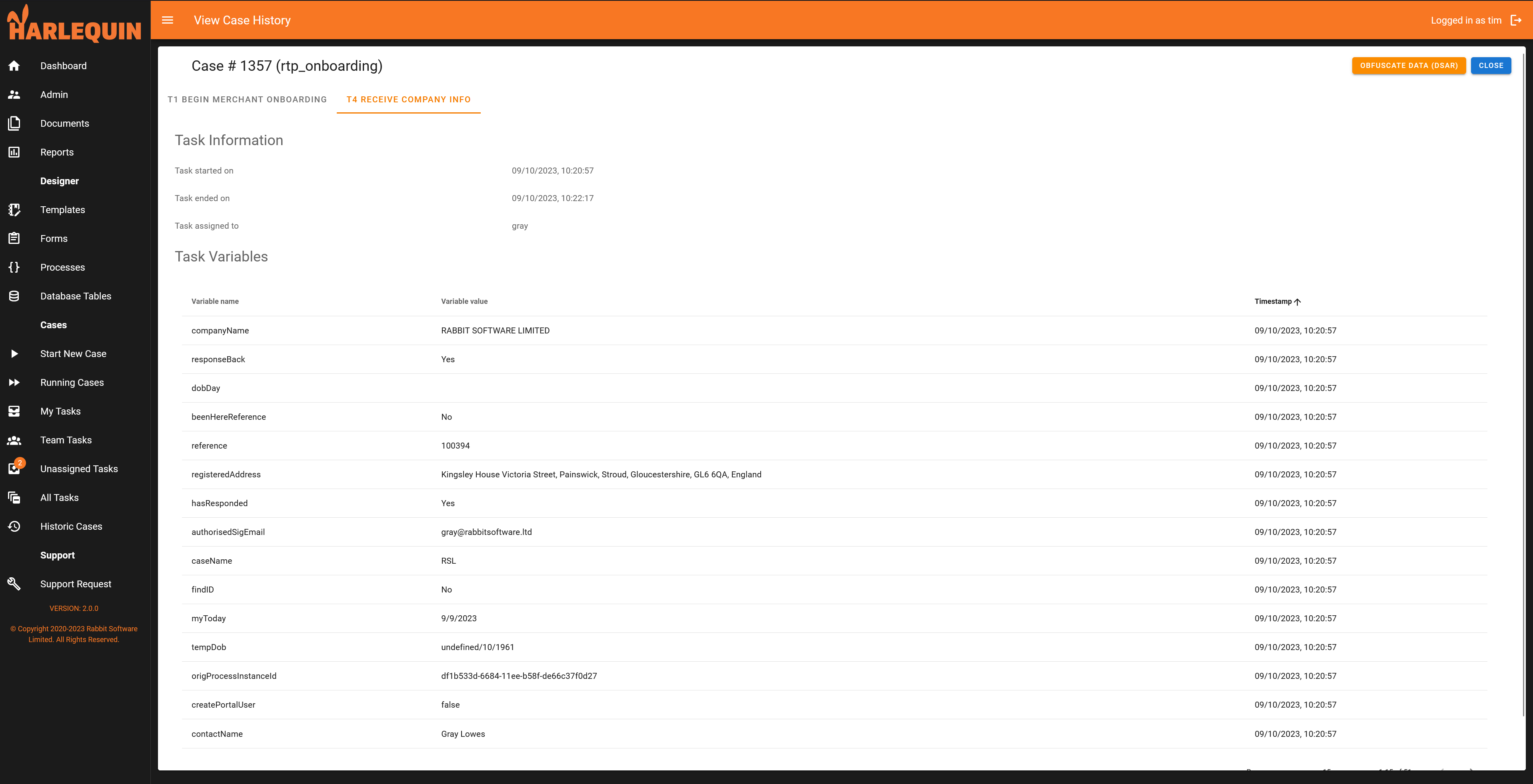Open Team Tasks via group icon
This screenshot has height=784, width=1533.
[14, 440]
